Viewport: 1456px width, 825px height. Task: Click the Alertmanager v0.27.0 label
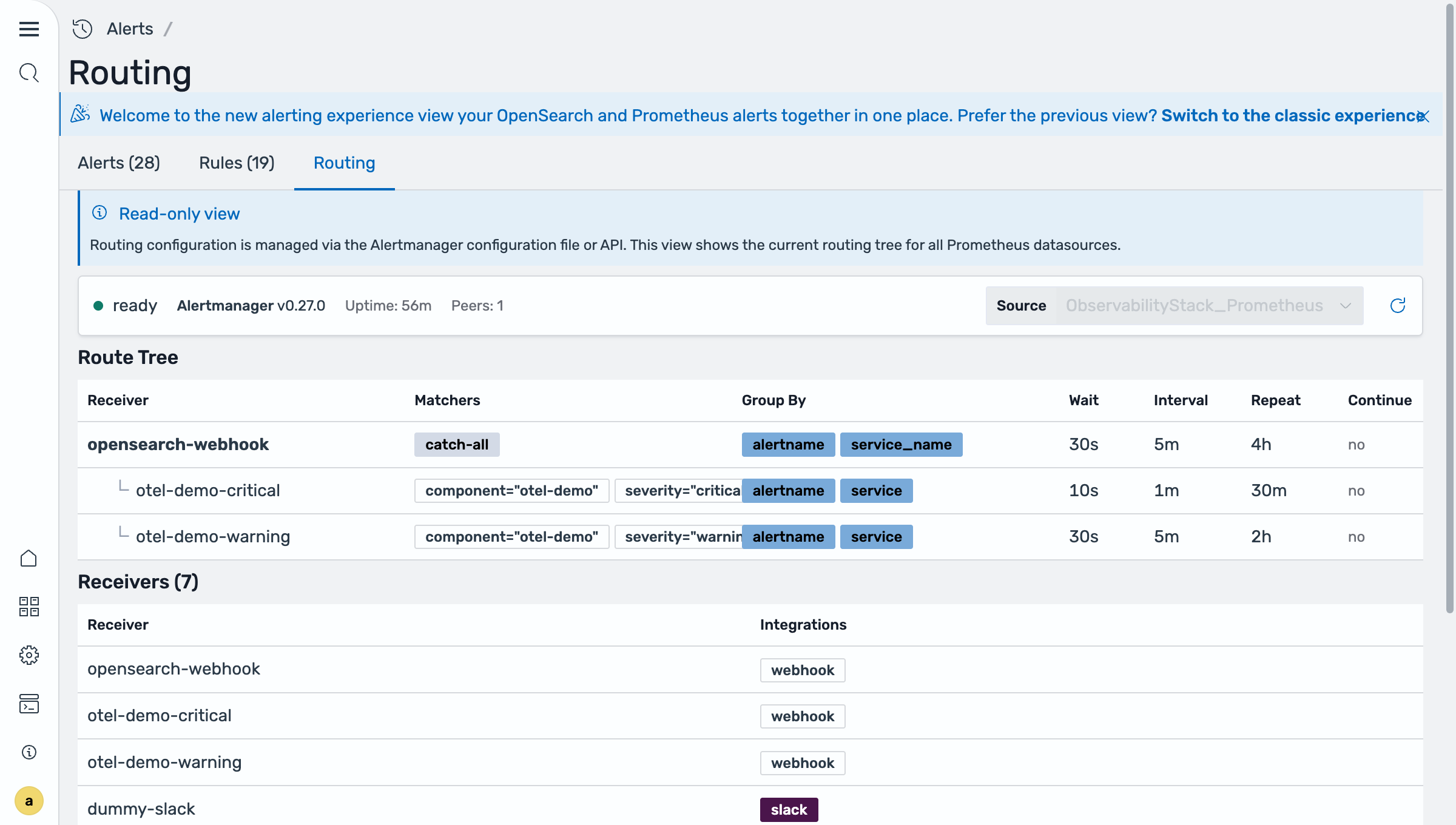click(251, 306)
